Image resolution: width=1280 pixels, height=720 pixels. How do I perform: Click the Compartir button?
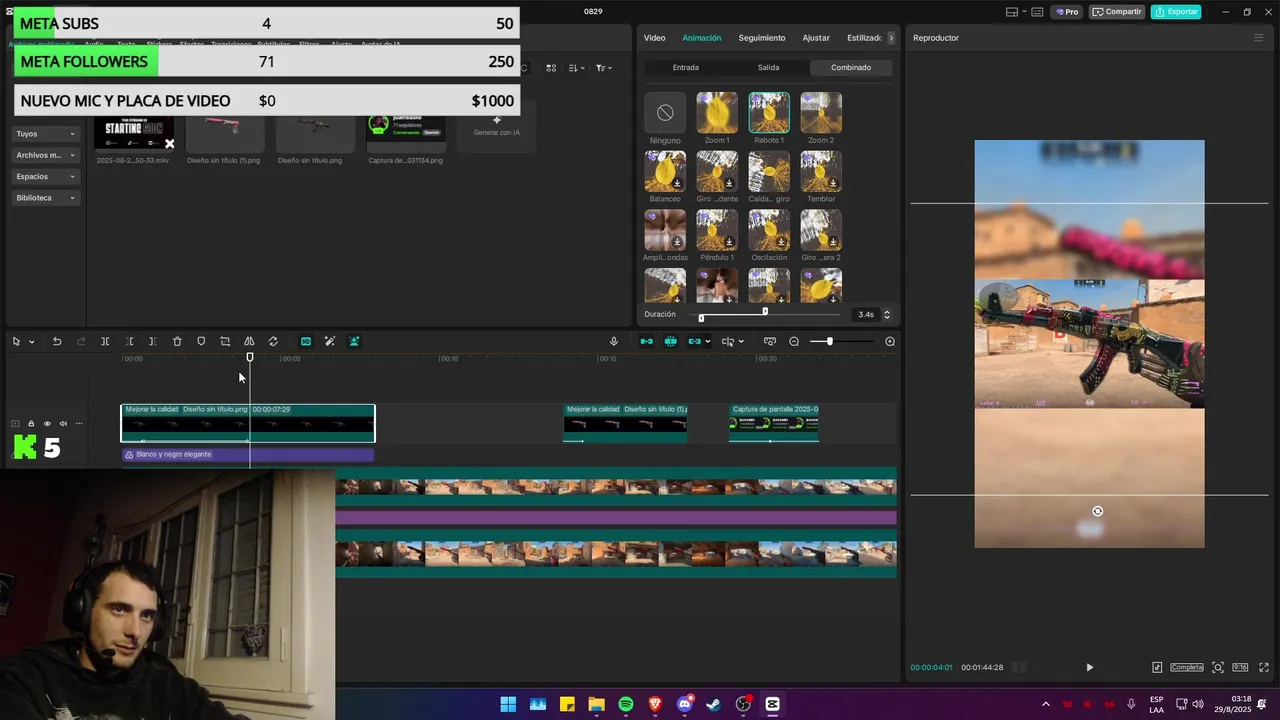point(1117,12)
